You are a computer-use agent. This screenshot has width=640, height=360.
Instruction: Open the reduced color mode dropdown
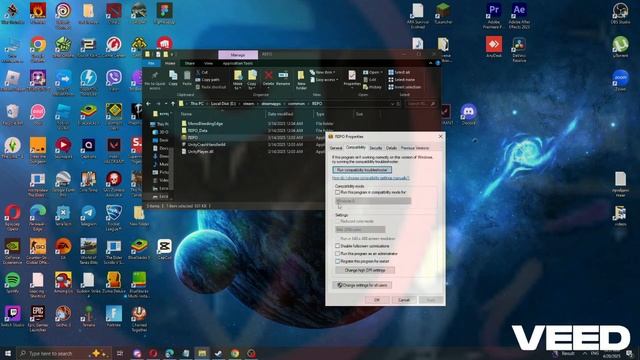click(360, 229)
